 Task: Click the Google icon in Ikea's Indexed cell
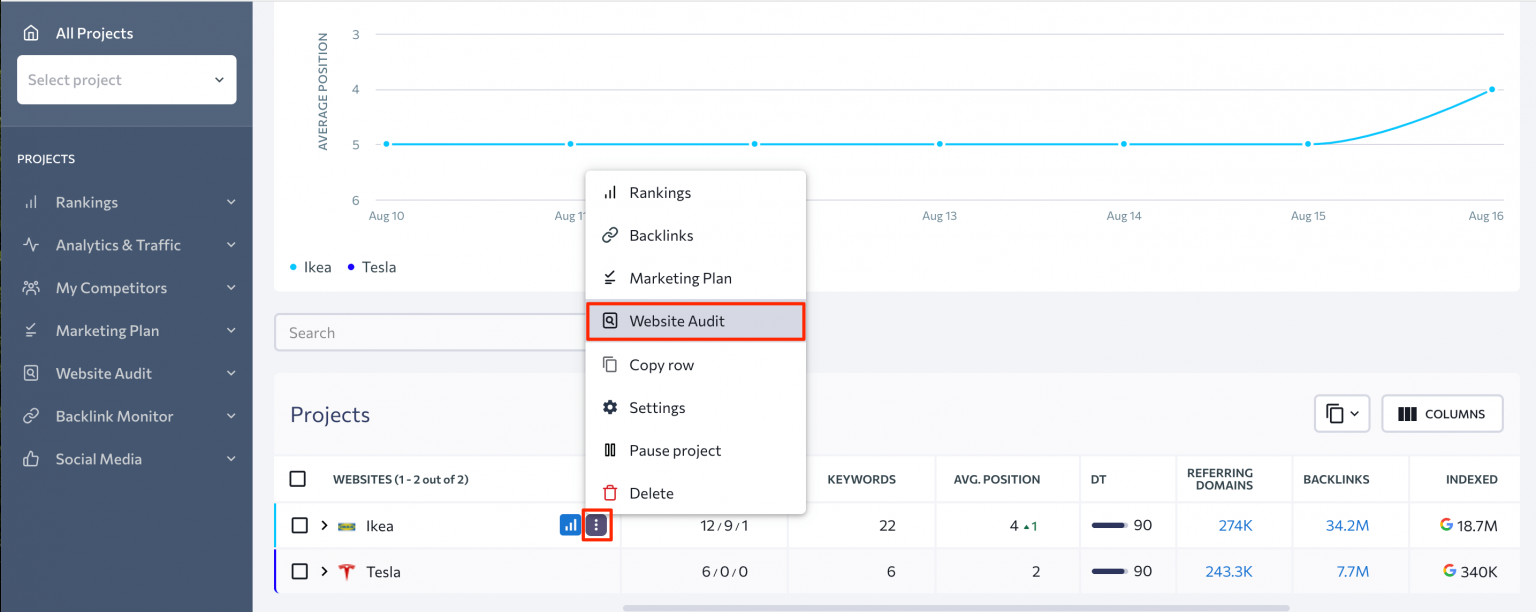[1446, 525]
